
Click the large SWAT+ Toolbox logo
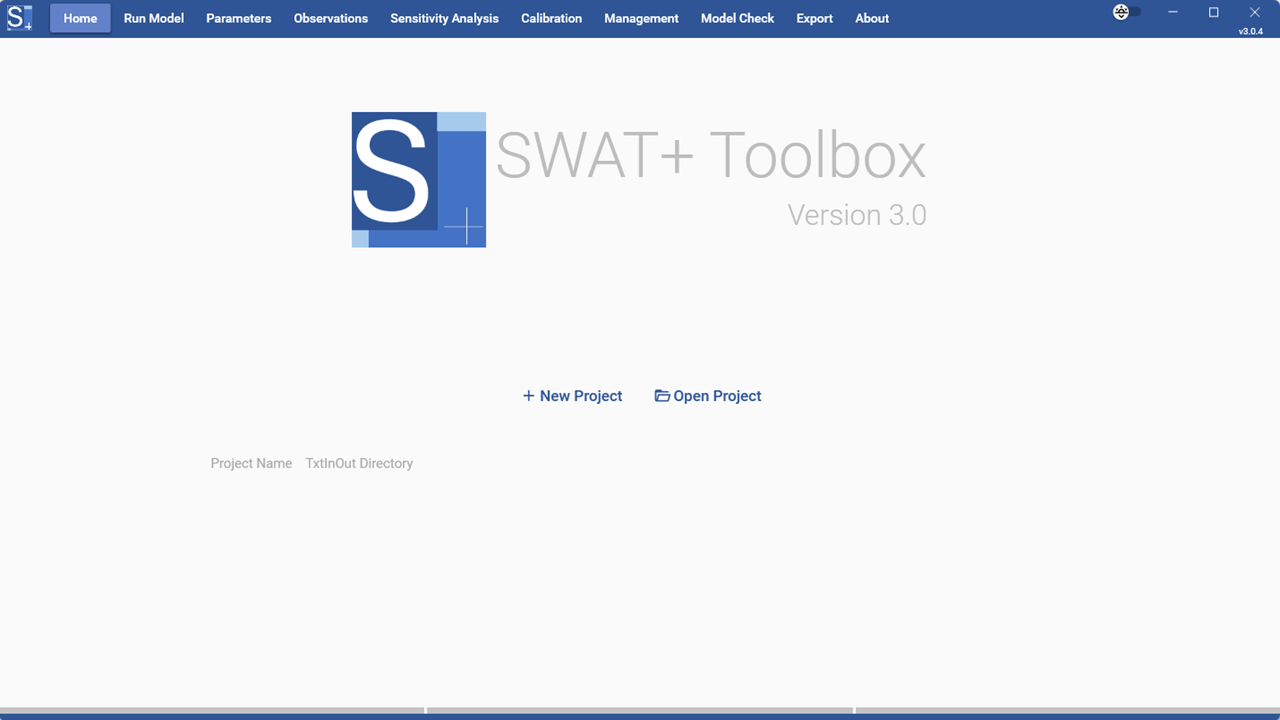419,180
